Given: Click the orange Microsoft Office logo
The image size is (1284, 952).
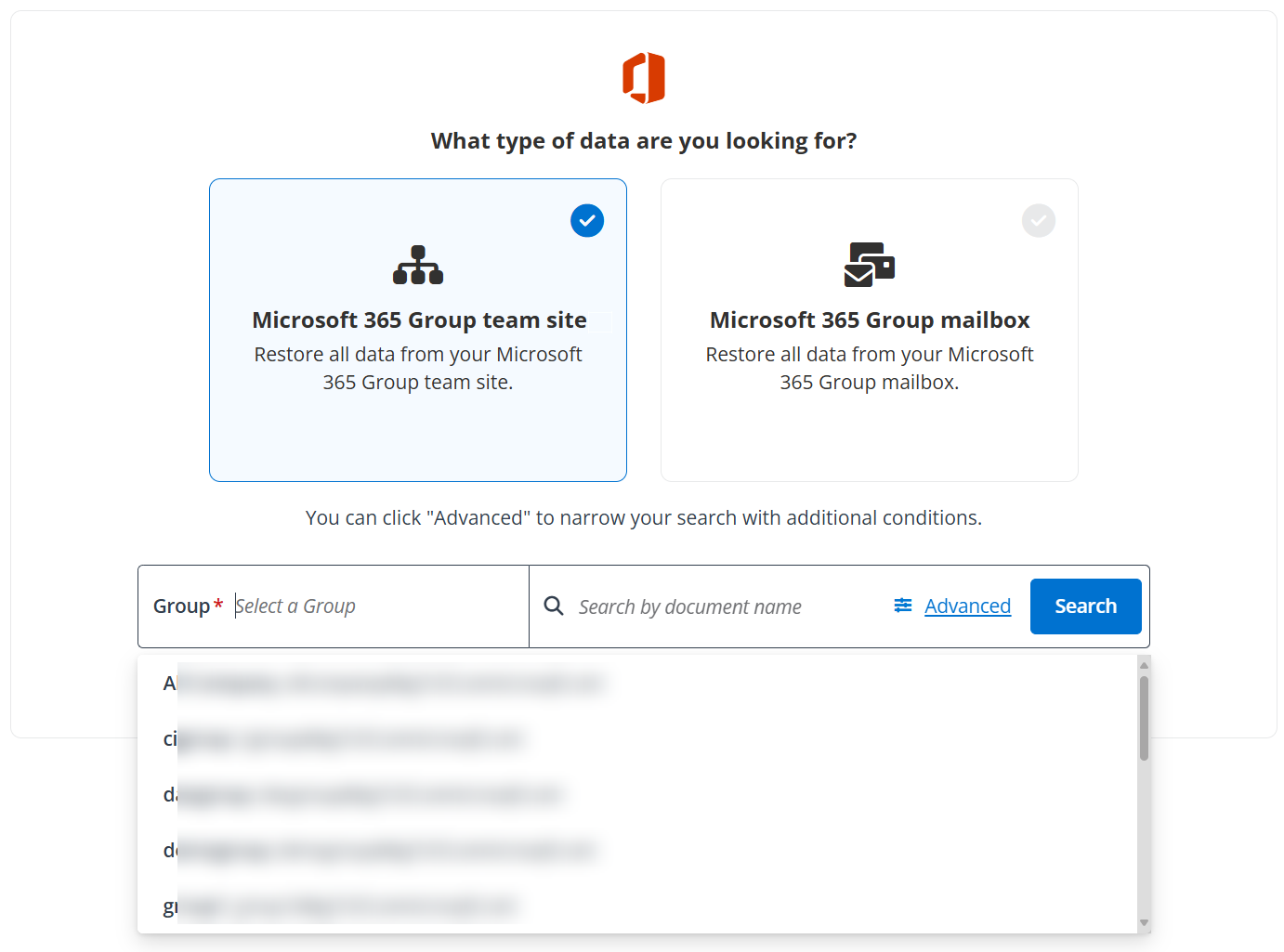Looking at the screenshot, I should 643,78.
